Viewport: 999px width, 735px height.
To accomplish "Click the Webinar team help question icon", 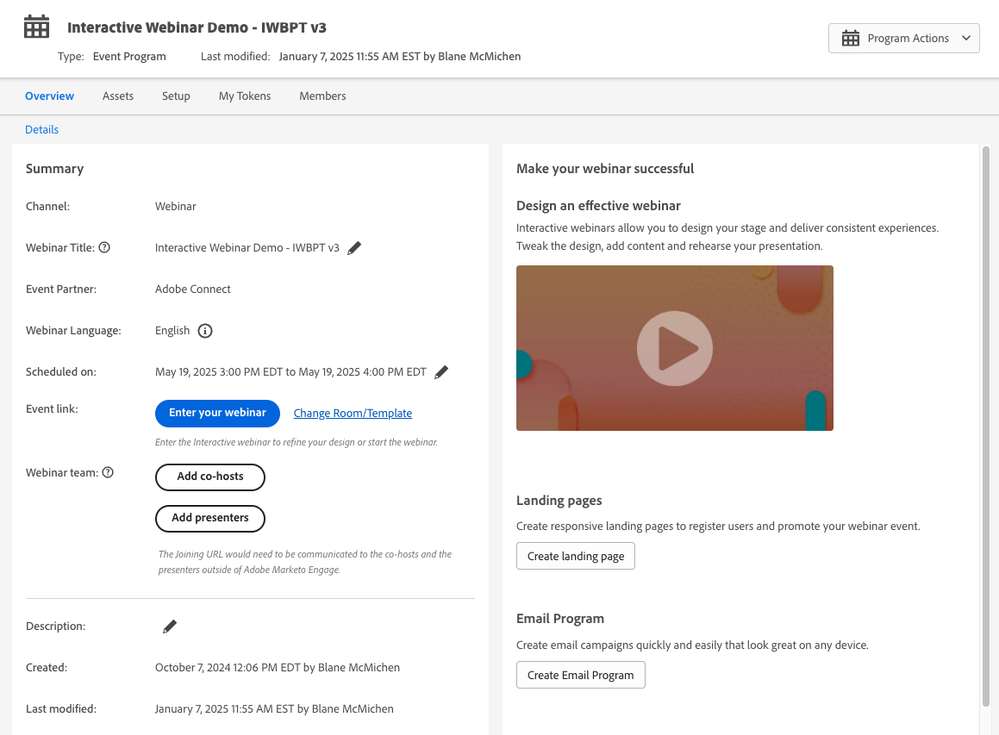I will coord(108,472).
